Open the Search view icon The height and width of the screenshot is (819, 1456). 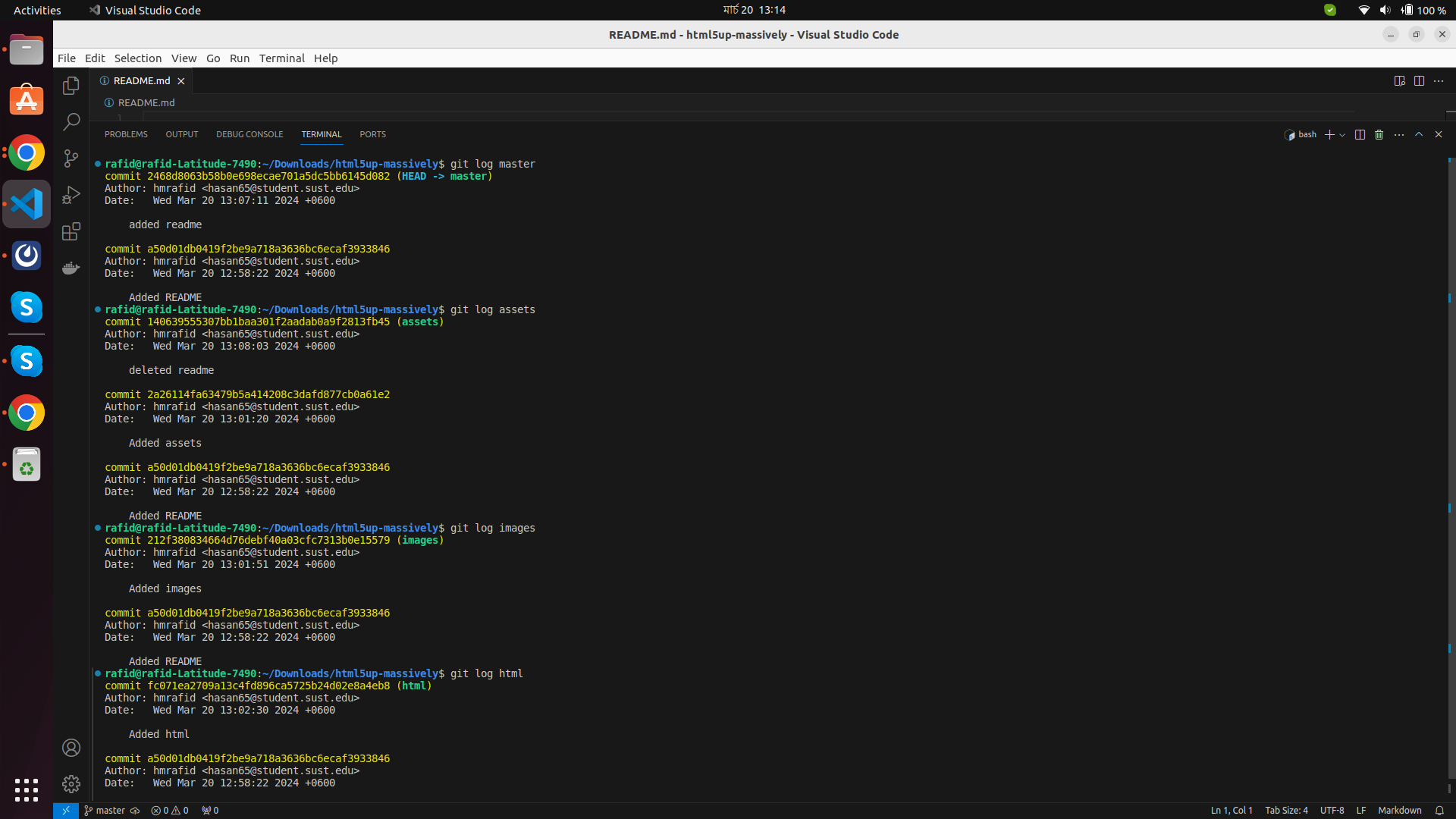click(71, 121)
